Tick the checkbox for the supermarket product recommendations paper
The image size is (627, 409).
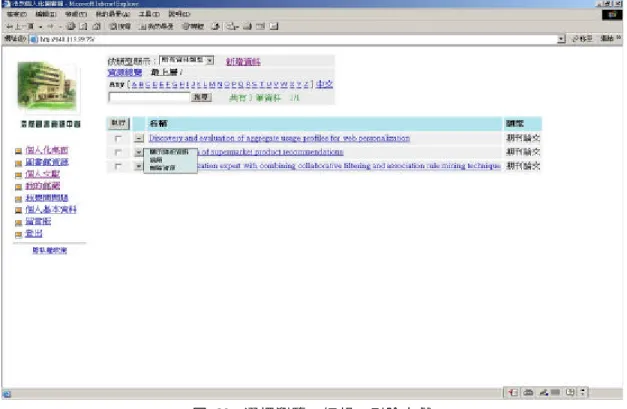tap(118, 152)
